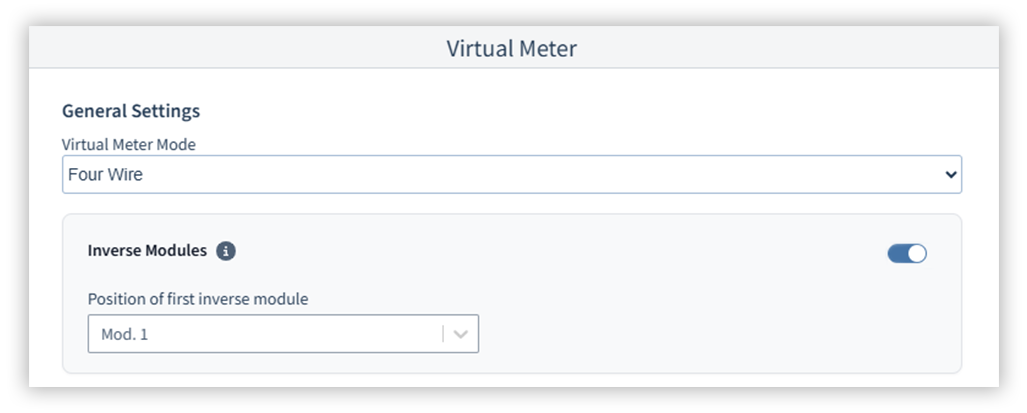Click the middle of the Four Wire select field

click(511, 175)
